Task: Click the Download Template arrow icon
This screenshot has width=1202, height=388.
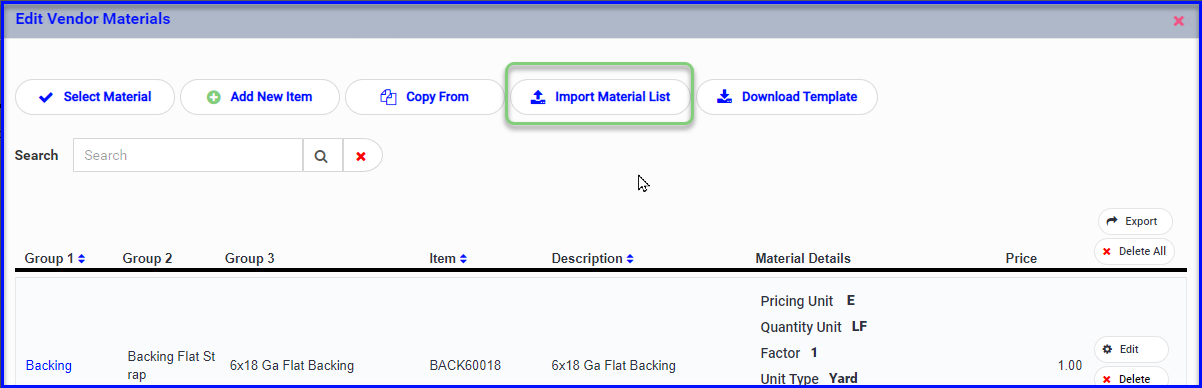Action: [724, 97]
